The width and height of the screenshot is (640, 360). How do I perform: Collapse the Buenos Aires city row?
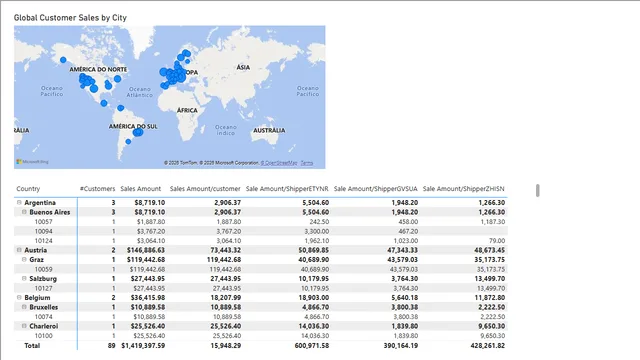pos(24,212)
